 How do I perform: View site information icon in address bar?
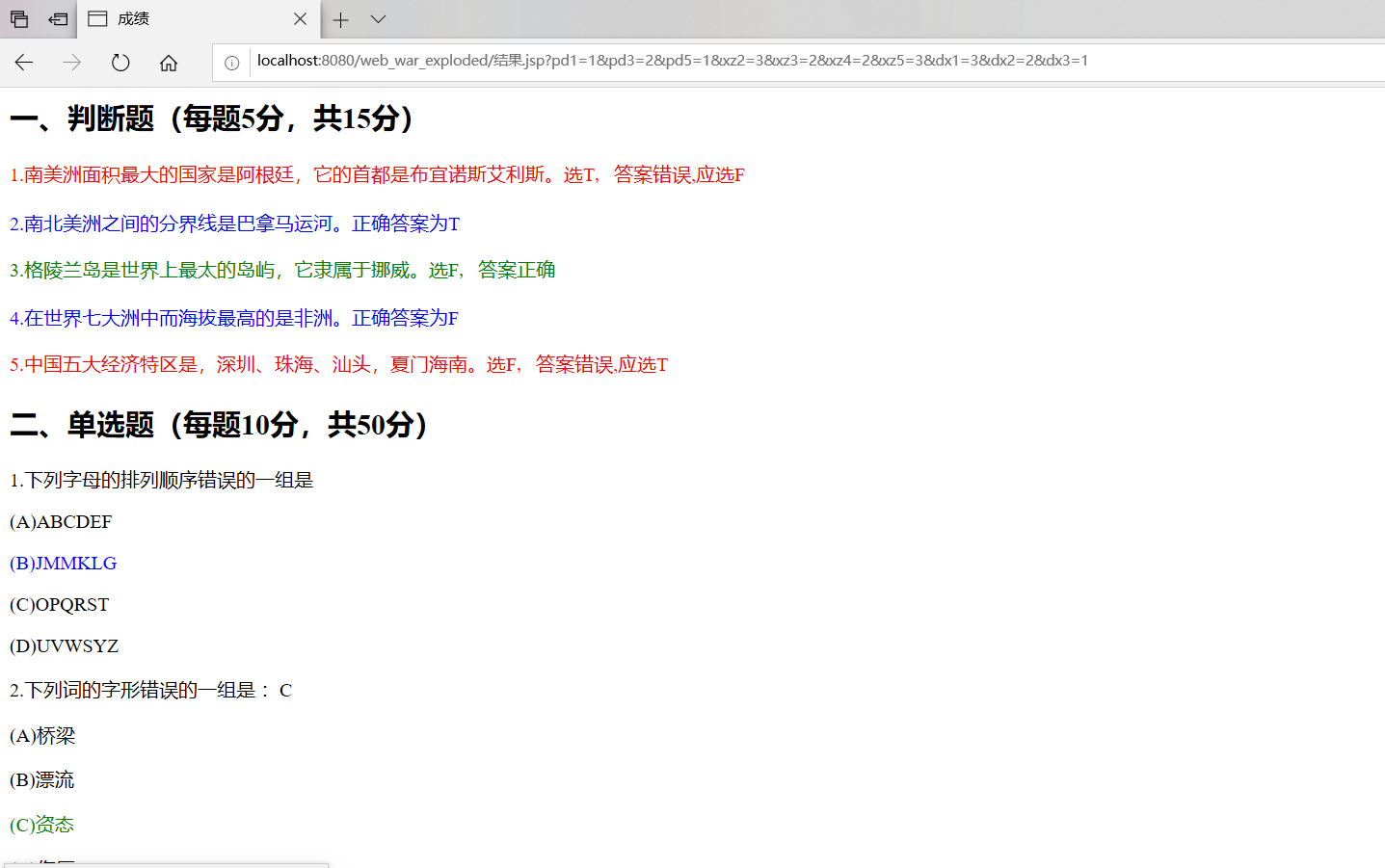(232, 63)
